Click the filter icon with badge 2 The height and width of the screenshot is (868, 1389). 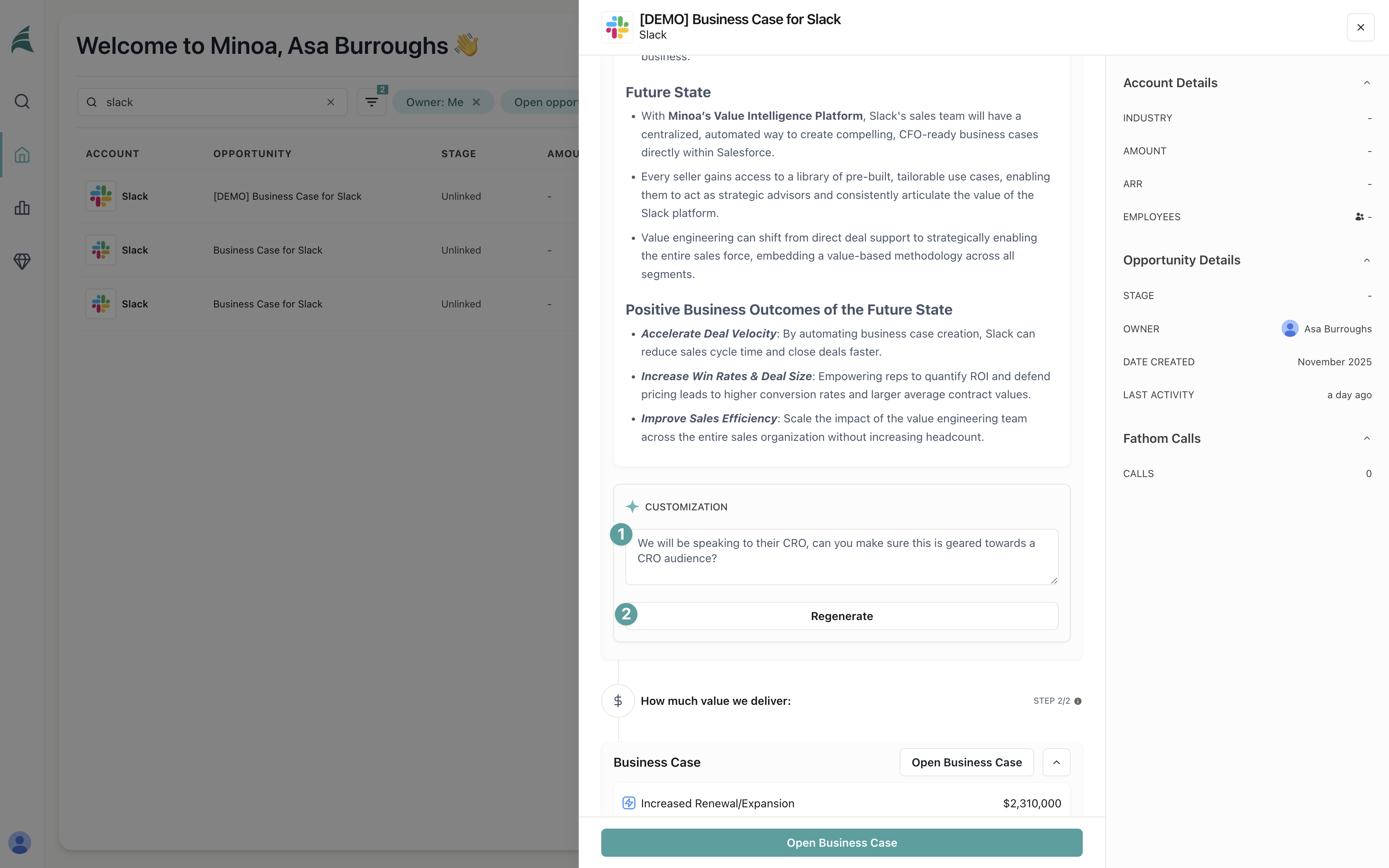[371, 102]
